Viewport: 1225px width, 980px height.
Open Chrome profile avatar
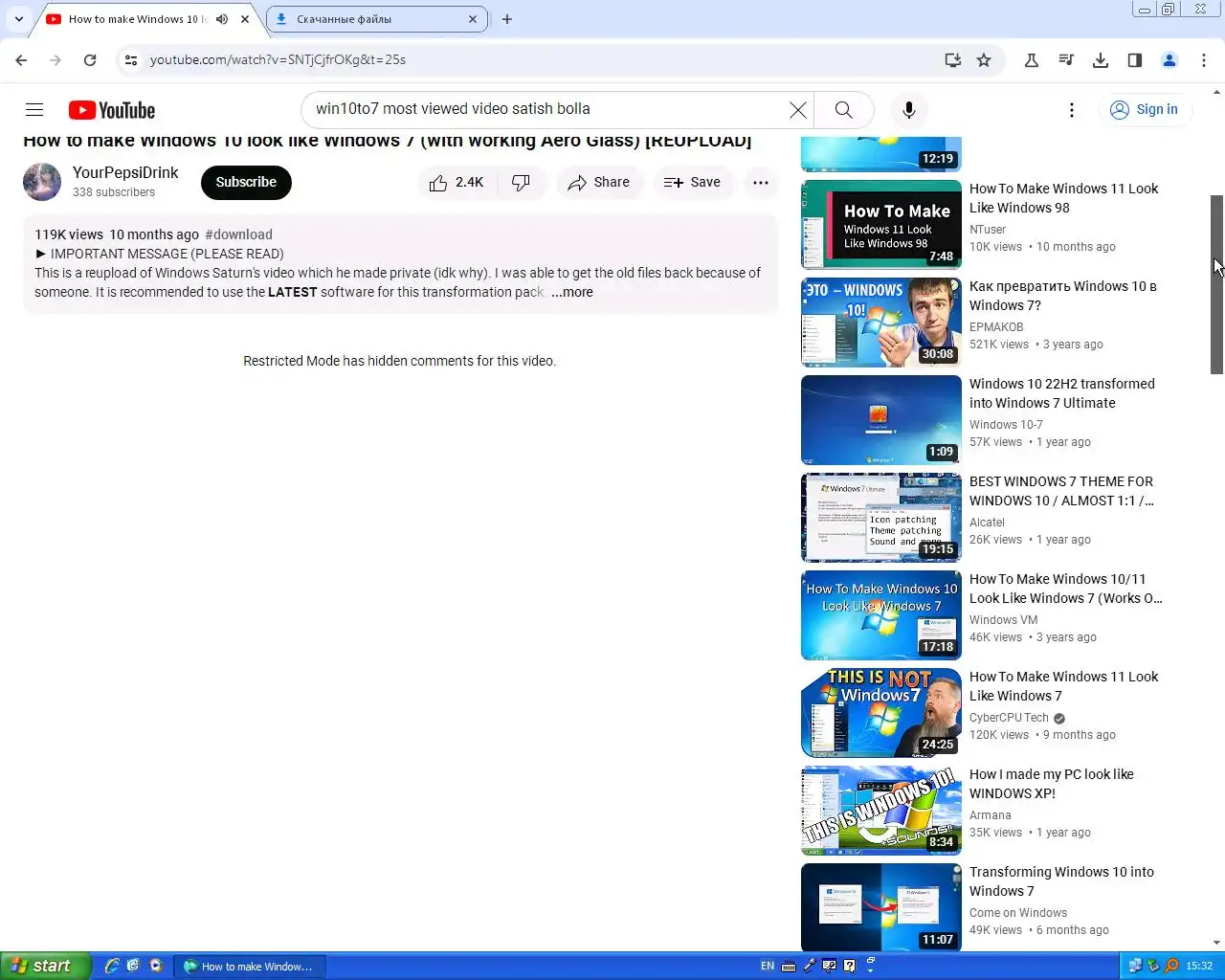(x=1169, y=59)
